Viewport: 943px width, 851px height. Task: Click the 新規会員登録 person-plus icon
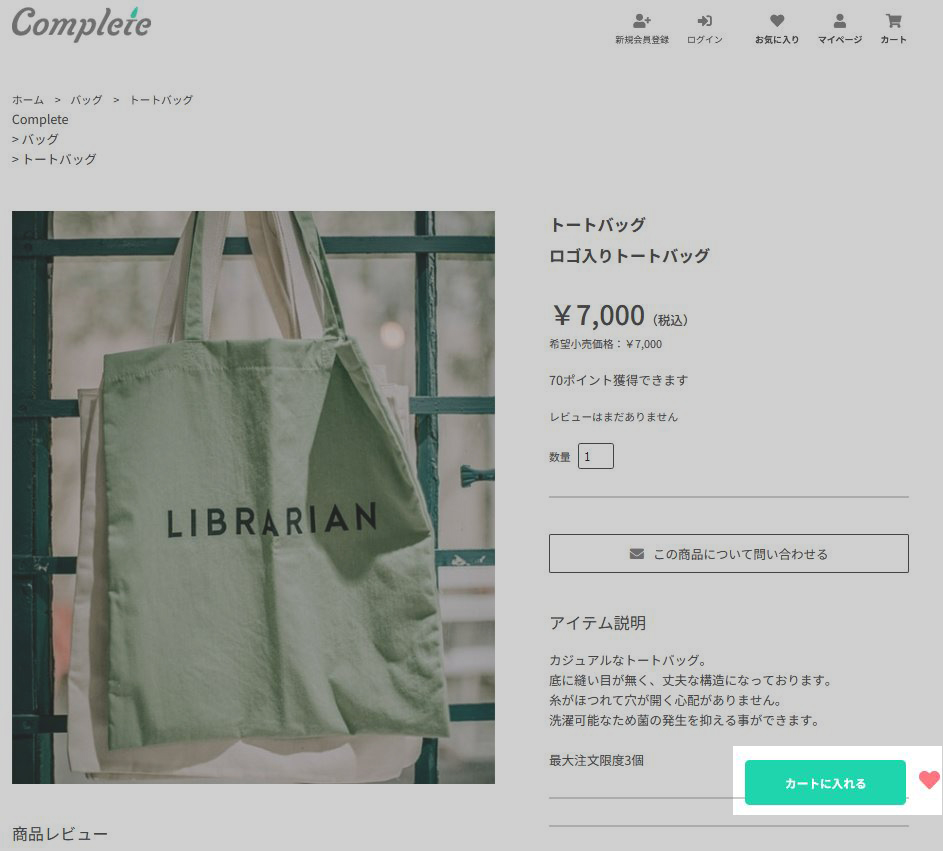pyautogui.click(x=642, y=21)
